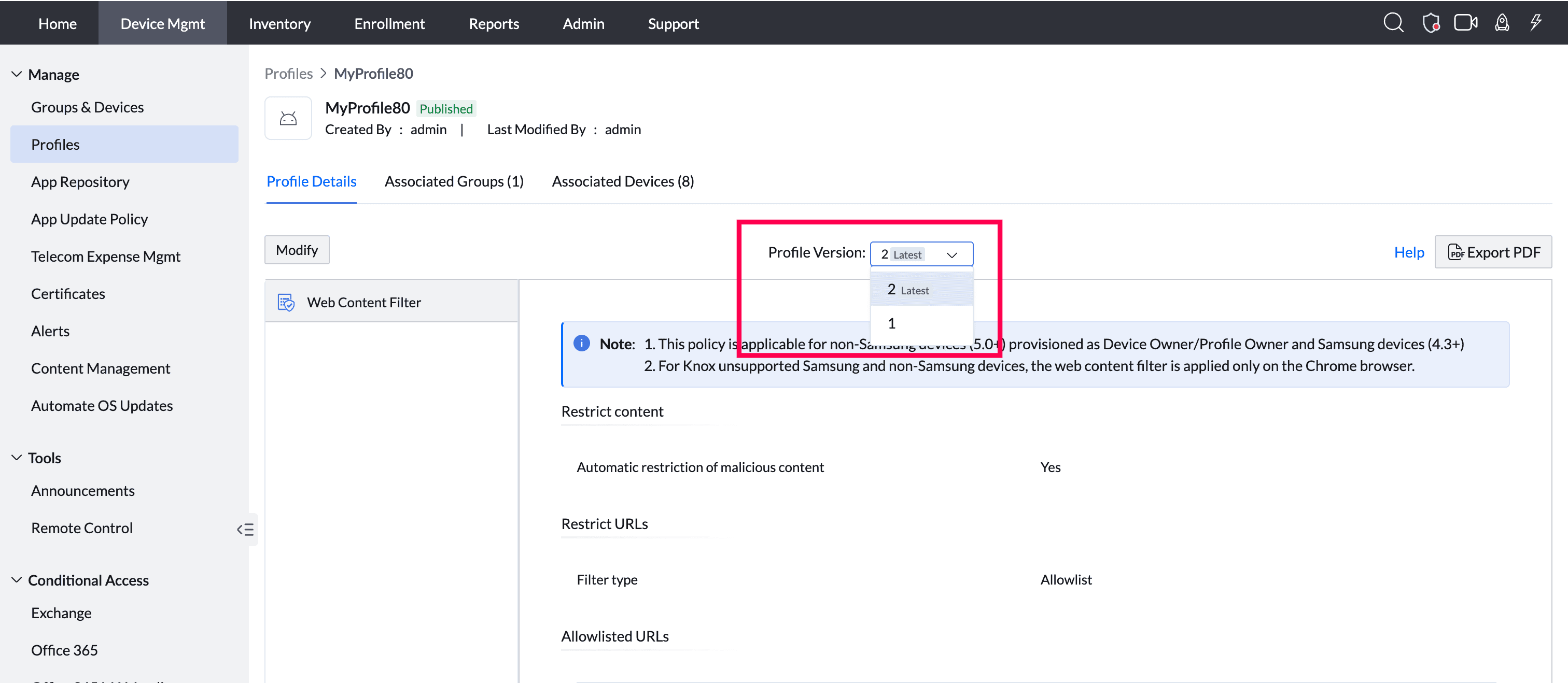
Task: Click the rocket quick launch icon
Action: coord(1502,23)
